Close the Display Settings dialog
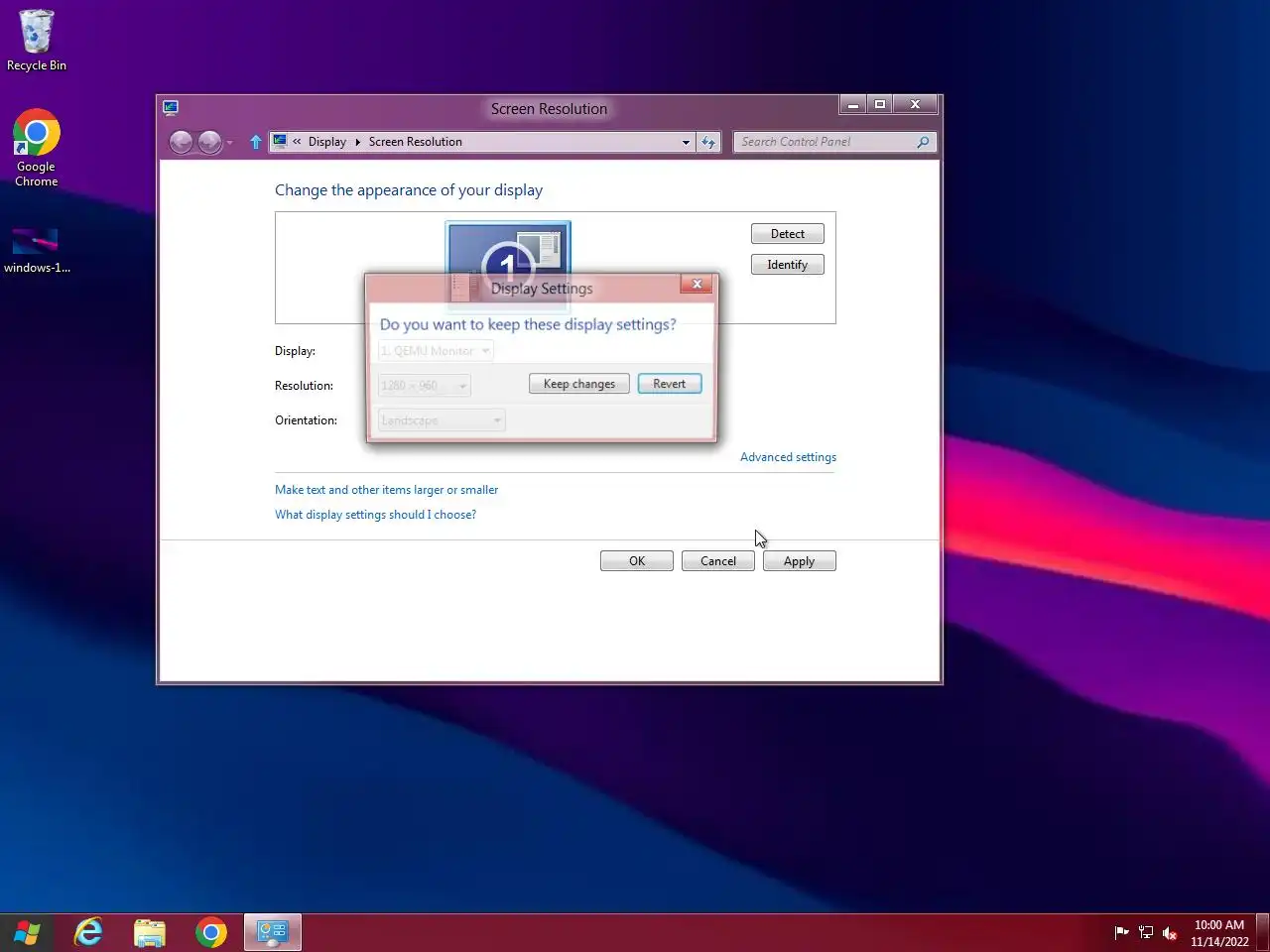The image size is (1270, 952). [x=698, y=285]
